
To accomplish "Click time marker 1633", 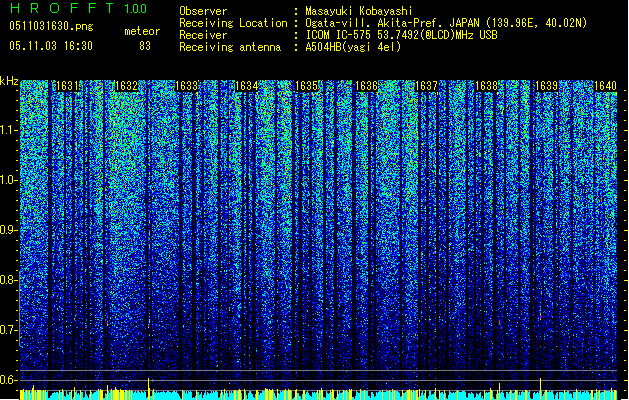I will (x=187, y=86).
